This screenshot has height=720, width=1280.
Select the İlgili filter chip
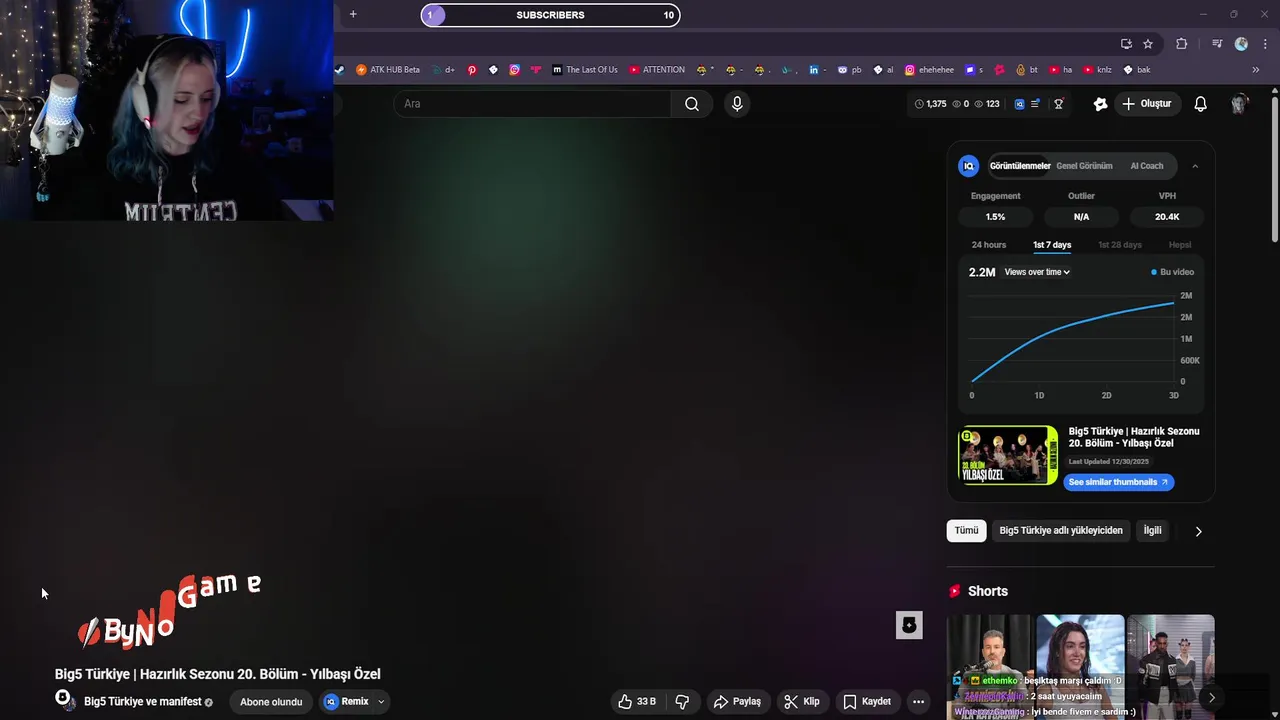[x=1153, y=531]
